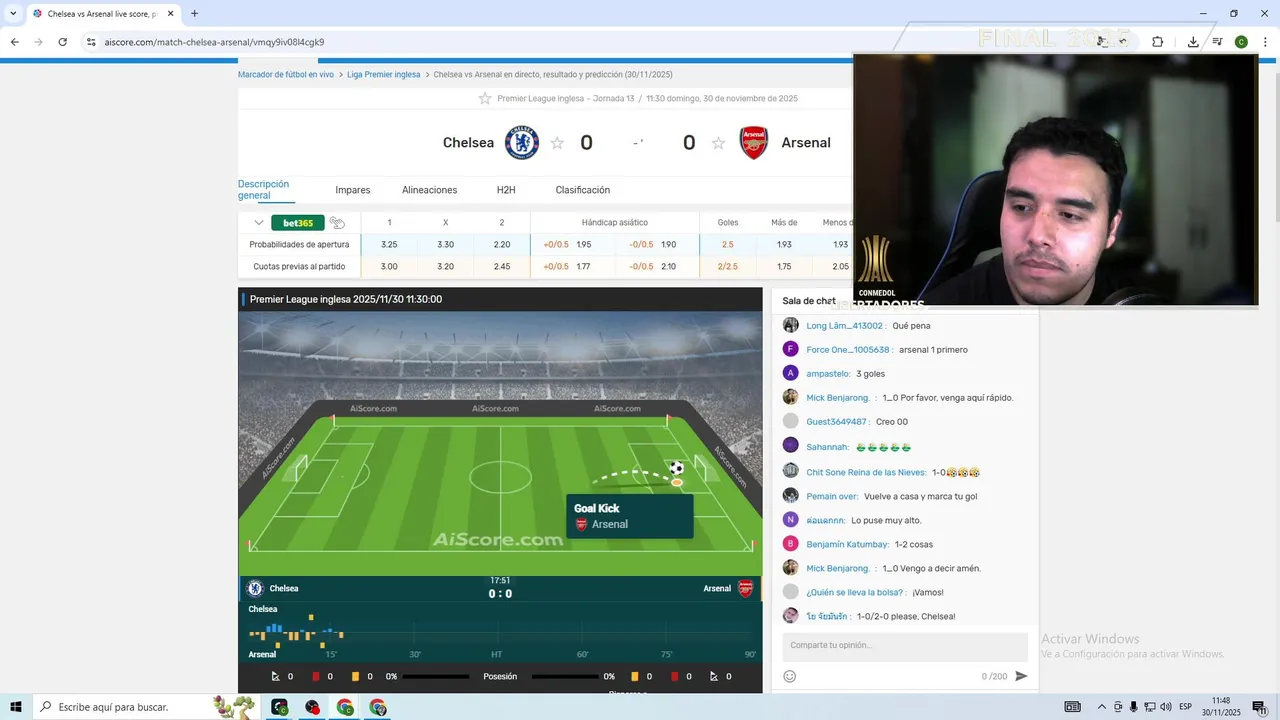Click Chelsea crest in live tracker bar
The image size is (1280, 720).
coord(255,588)
